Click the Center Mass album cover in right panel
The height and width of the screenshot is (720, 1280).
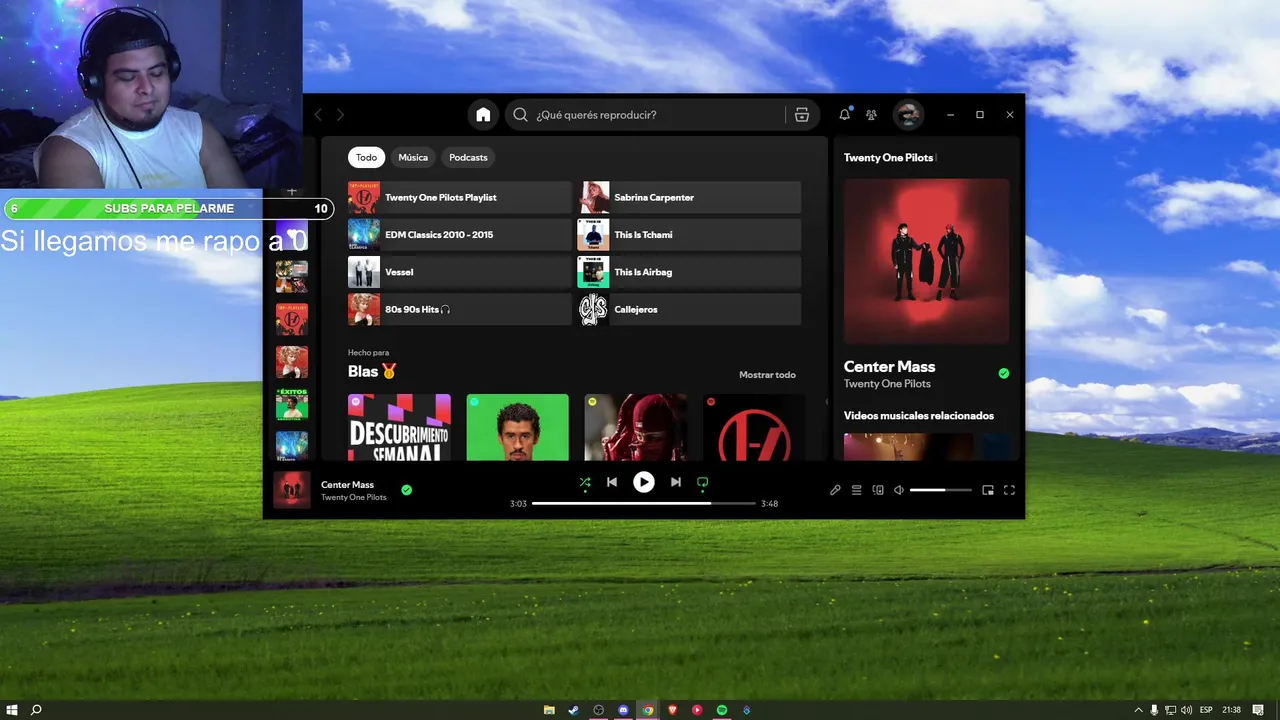(926, 261)
